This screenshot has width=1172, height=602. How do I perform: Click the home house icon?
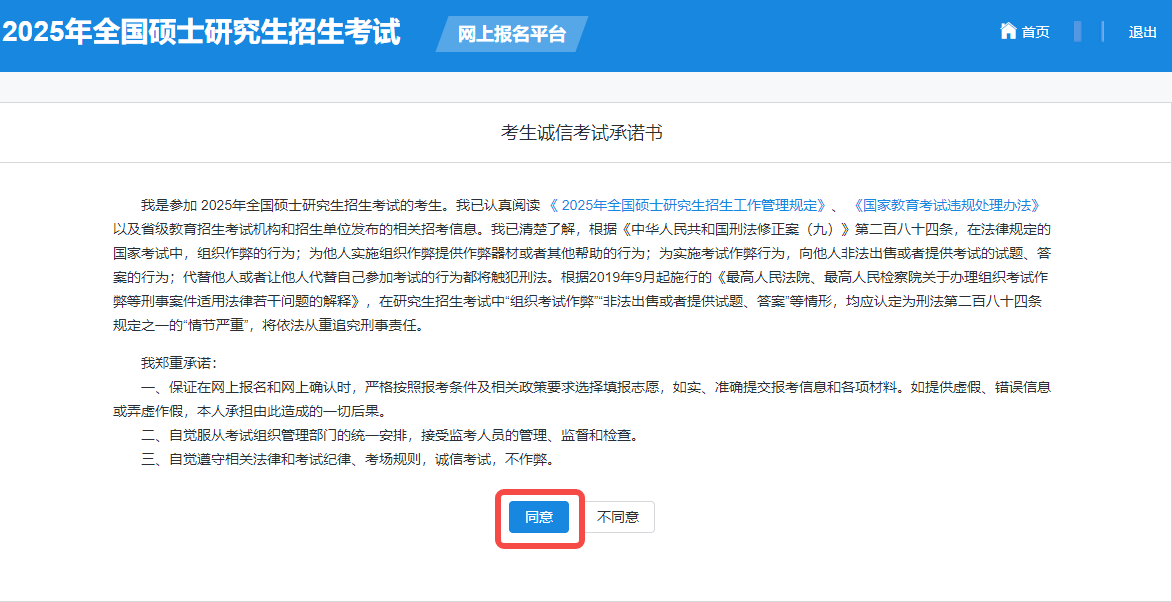click(1008, 31)
